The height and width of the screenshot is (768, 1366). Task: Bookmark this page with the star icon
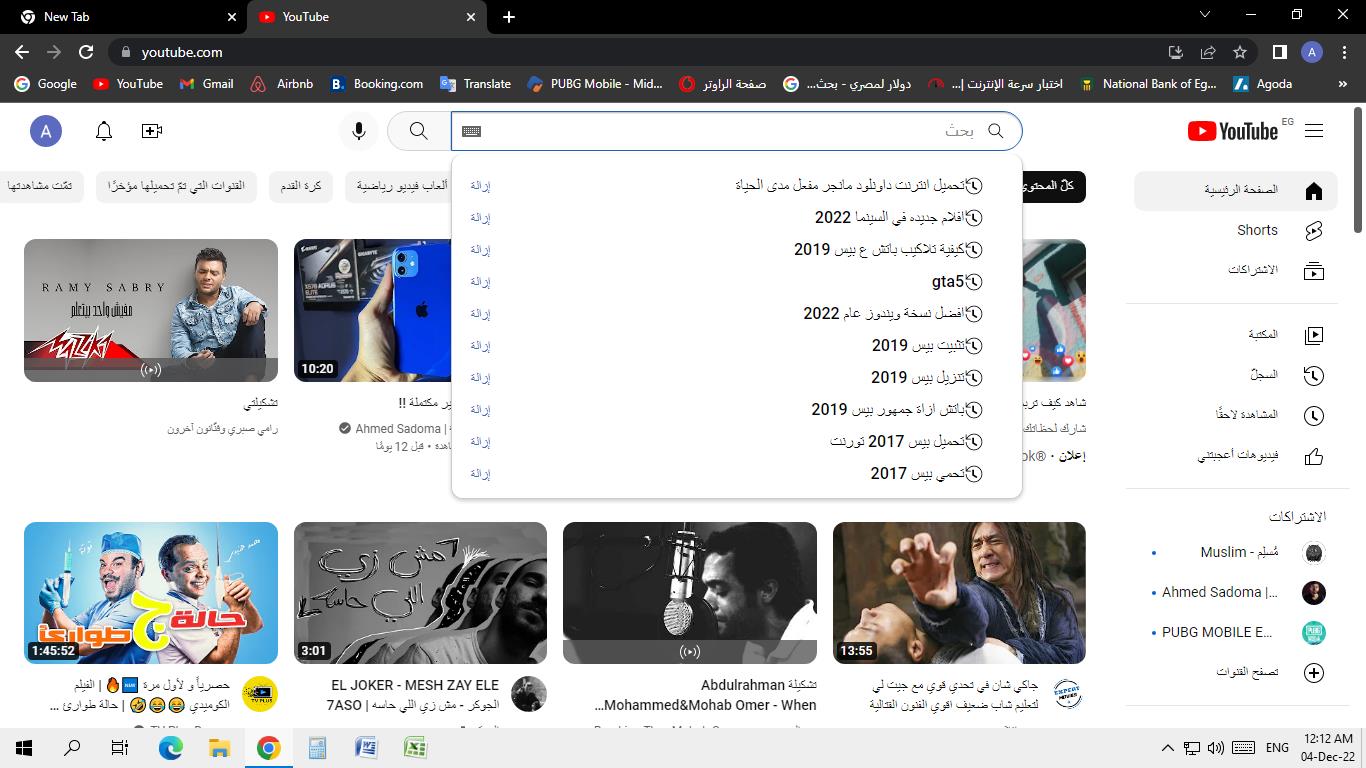point(1240,52)
